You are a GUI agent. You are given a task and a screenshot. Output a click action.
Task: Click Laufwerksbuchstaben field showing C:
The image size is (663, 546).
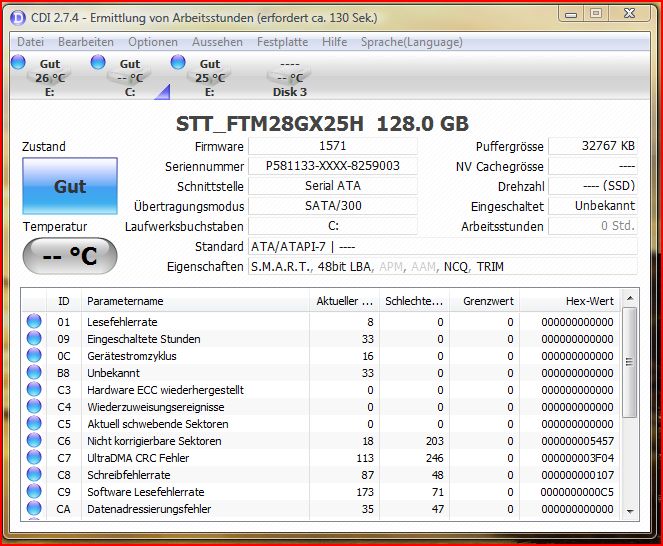(x=333, y=226)
